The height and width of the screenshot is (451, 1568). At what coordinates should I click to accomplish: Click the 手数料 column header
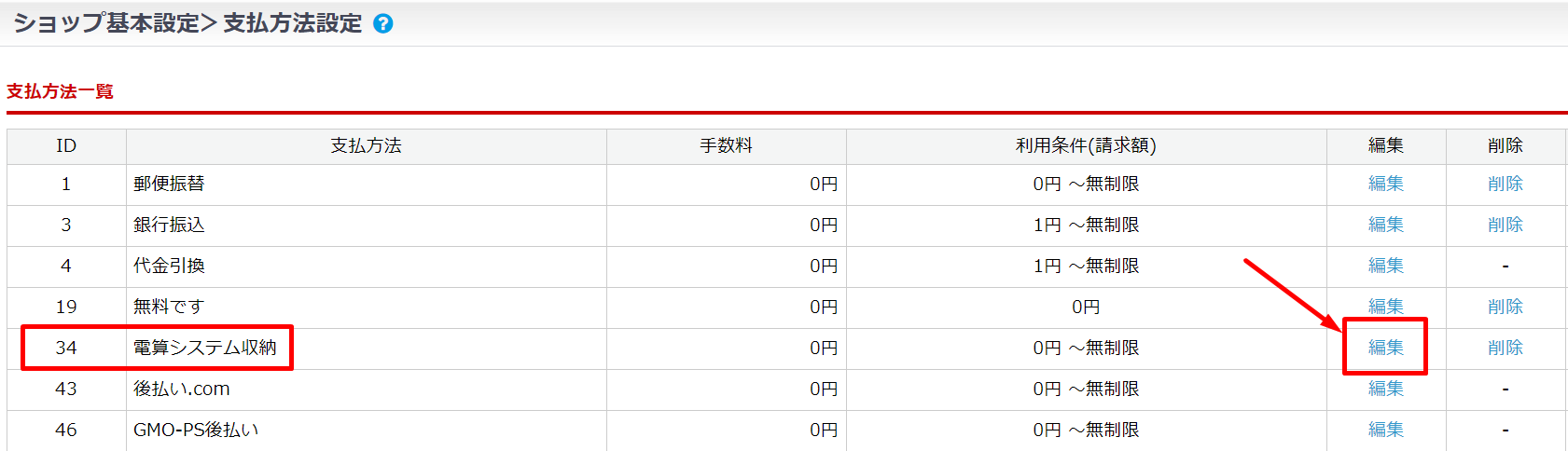pyautogui.click(x=726, y=146)
